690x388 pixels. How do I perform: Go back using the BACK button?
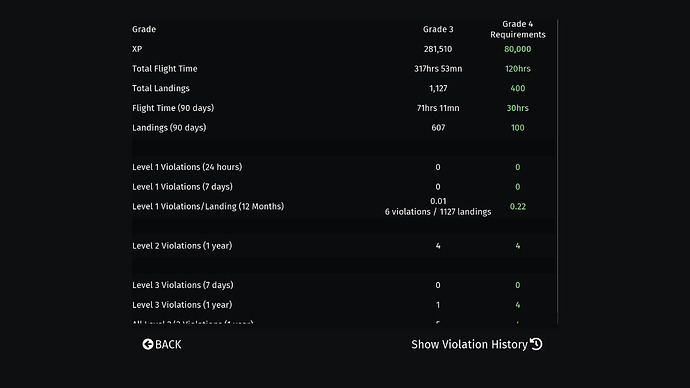161,344
